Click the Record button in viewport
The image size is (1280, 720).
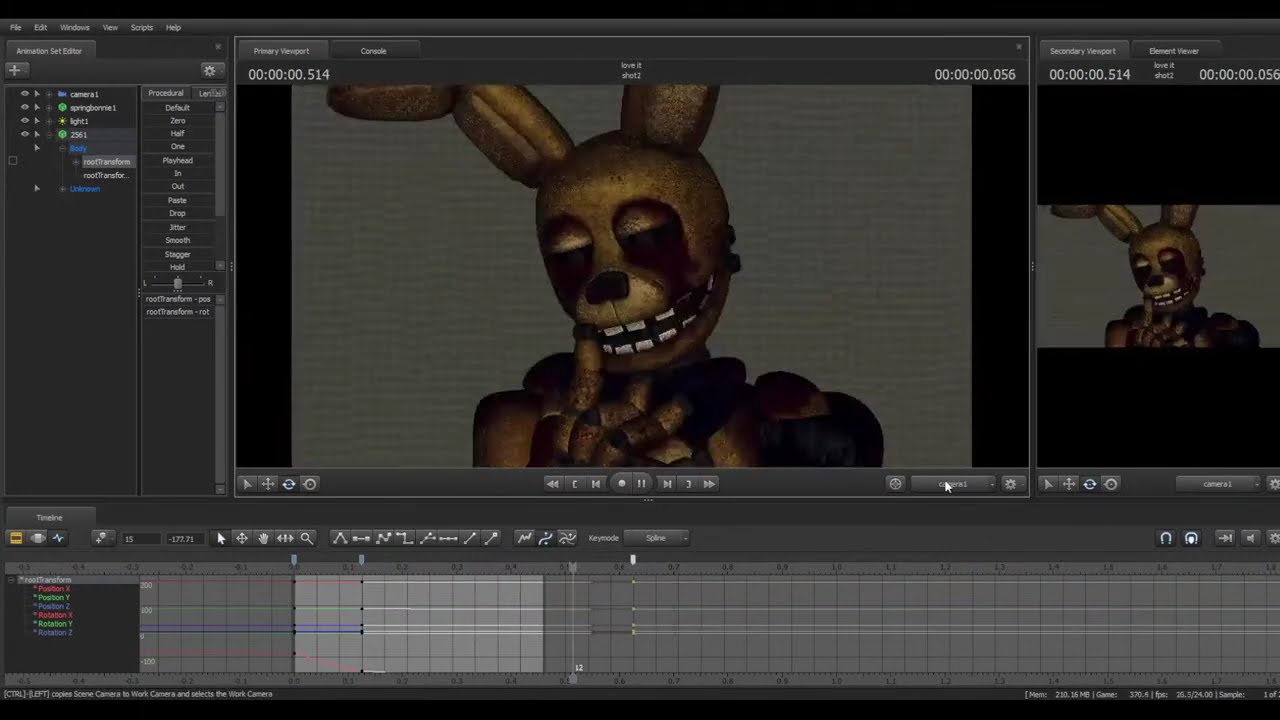(621, 484)
